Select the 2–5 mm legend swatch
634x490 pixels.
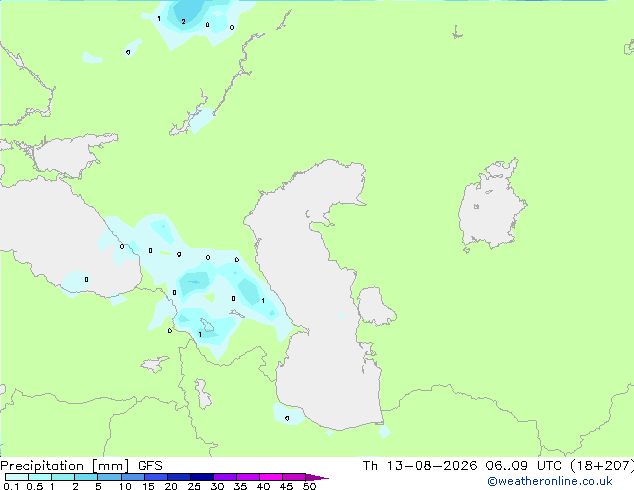click(86, 477)
